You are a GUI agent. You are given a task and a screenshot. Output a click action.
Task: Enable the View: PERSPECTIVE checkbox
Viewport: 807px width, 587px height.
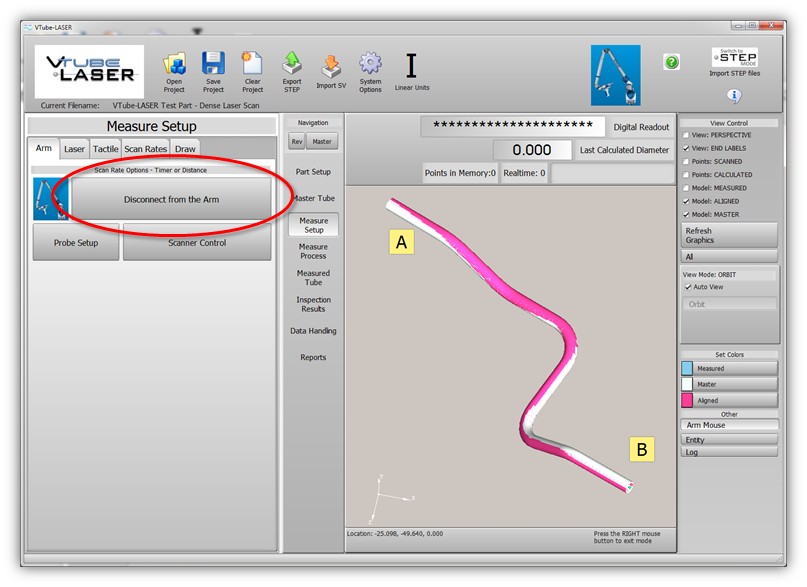(x=686, y=135)
